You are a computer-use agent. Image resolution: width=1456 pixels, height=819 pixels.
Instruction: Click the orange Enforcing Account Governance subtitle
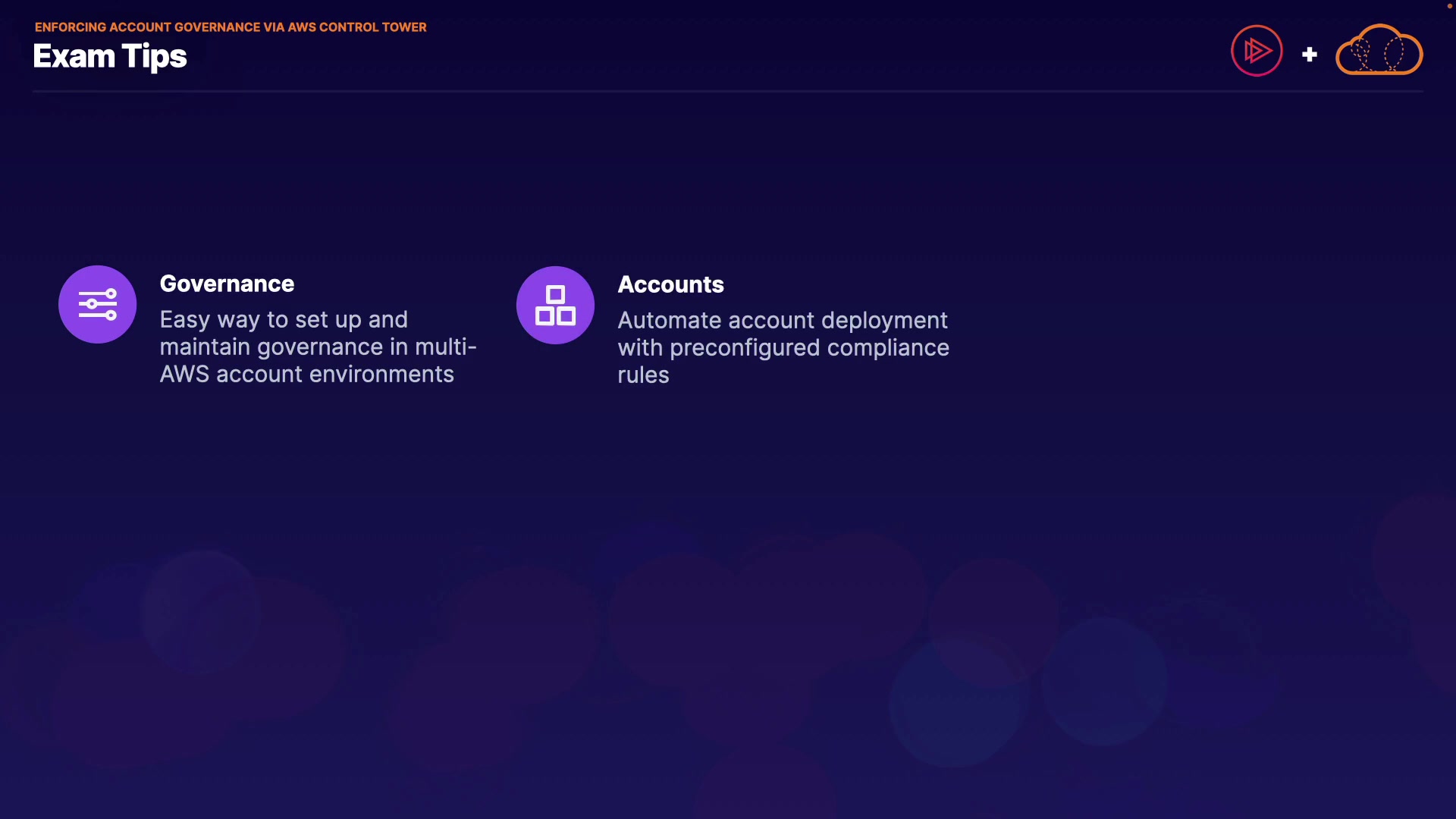[x=231, y=27]
